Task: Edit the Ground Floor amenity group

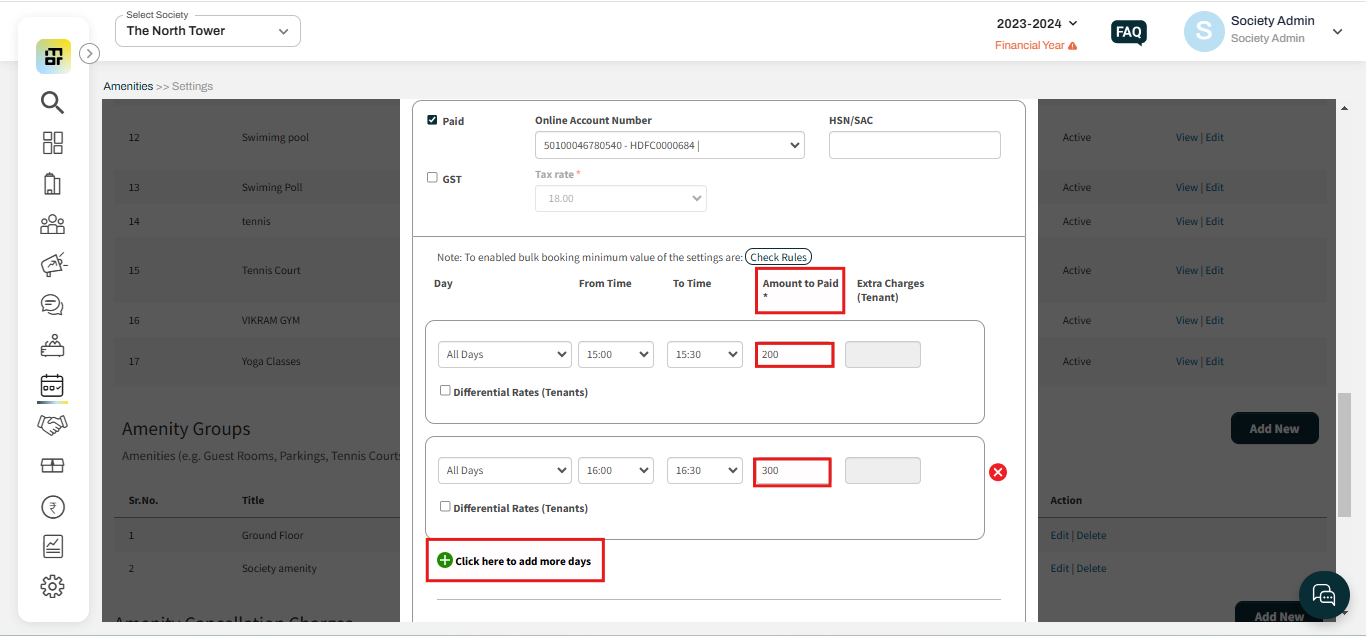Action: tap(1060, 536)
